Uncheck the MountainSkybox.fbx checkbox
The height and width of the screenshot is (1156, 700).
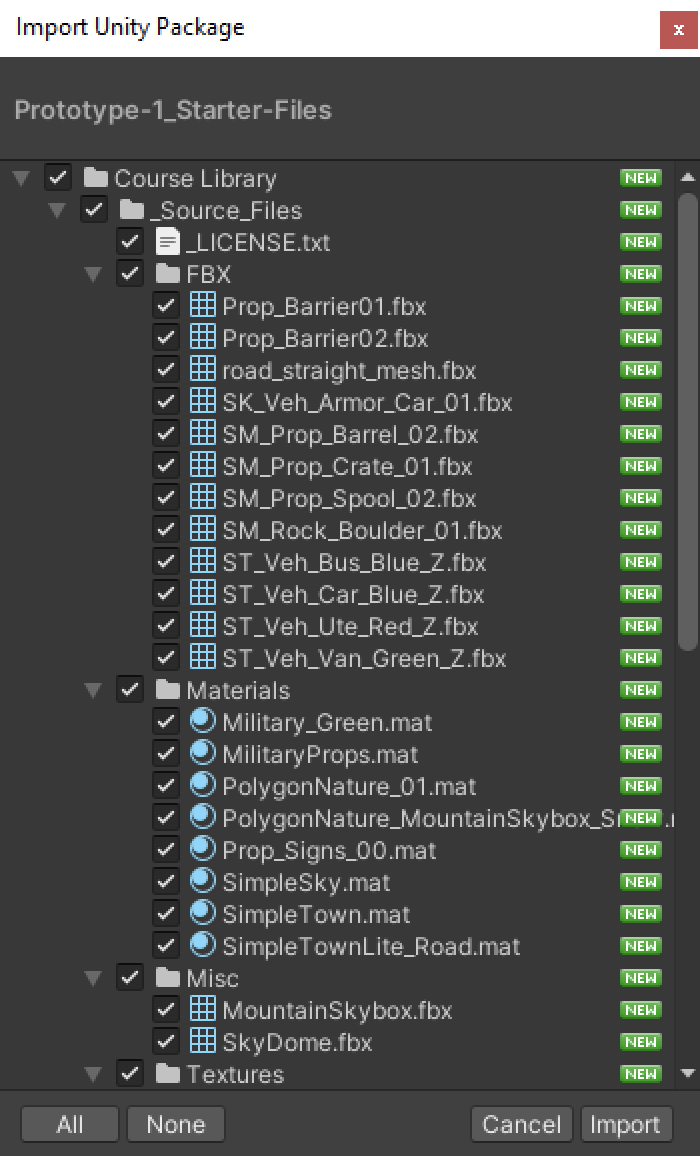[166, 1010]
